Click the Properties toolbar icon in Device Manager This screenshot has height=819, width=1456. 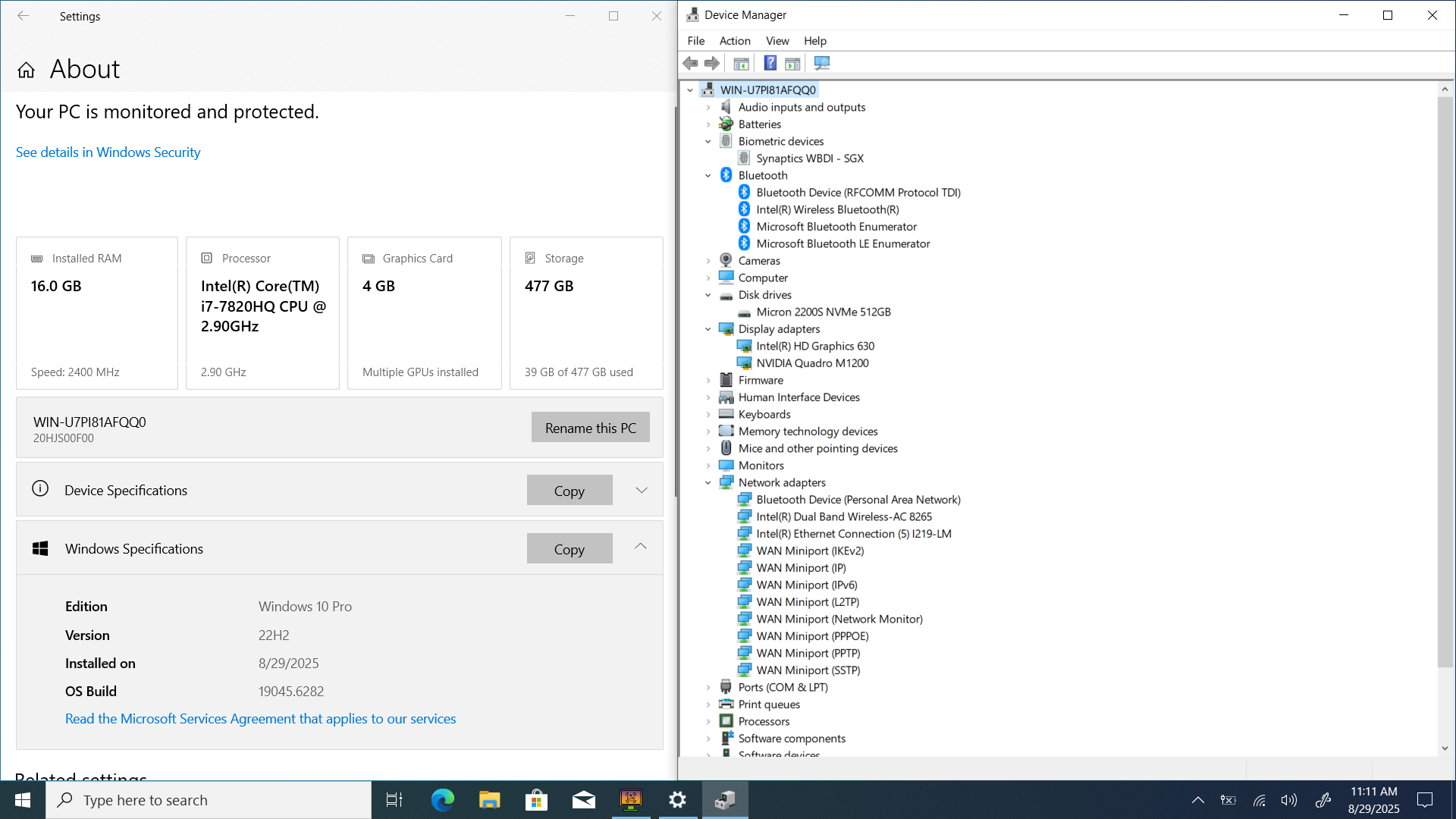(x=742, y=63)
